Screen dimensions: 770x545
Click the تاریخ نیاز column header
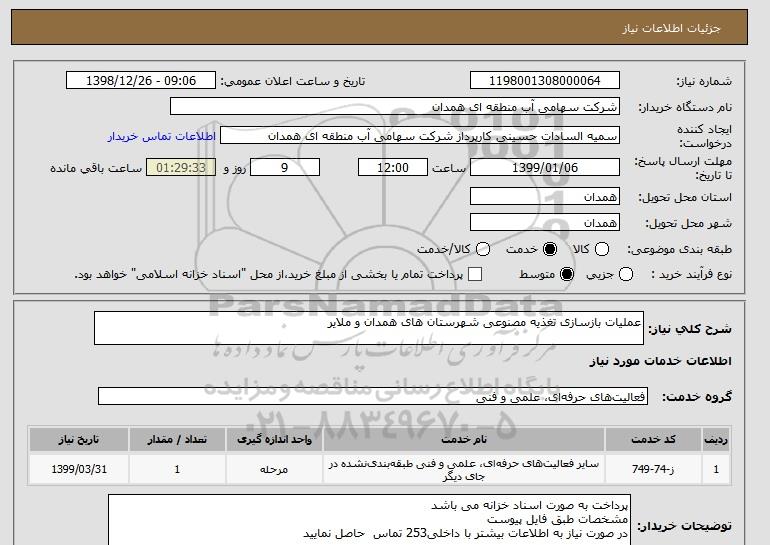click(x=79, y=439)
